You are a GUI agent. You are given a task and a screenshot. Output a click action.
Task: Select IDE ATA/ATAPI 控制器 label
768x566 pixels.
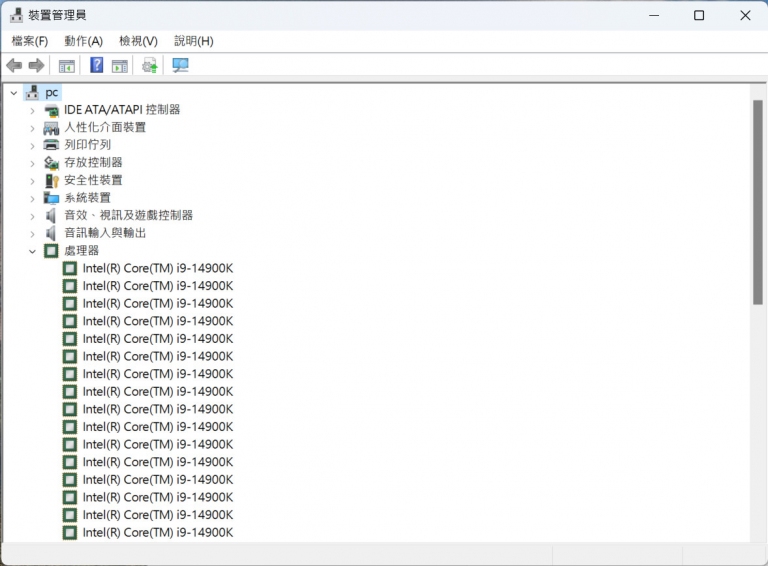pos(122,110)
